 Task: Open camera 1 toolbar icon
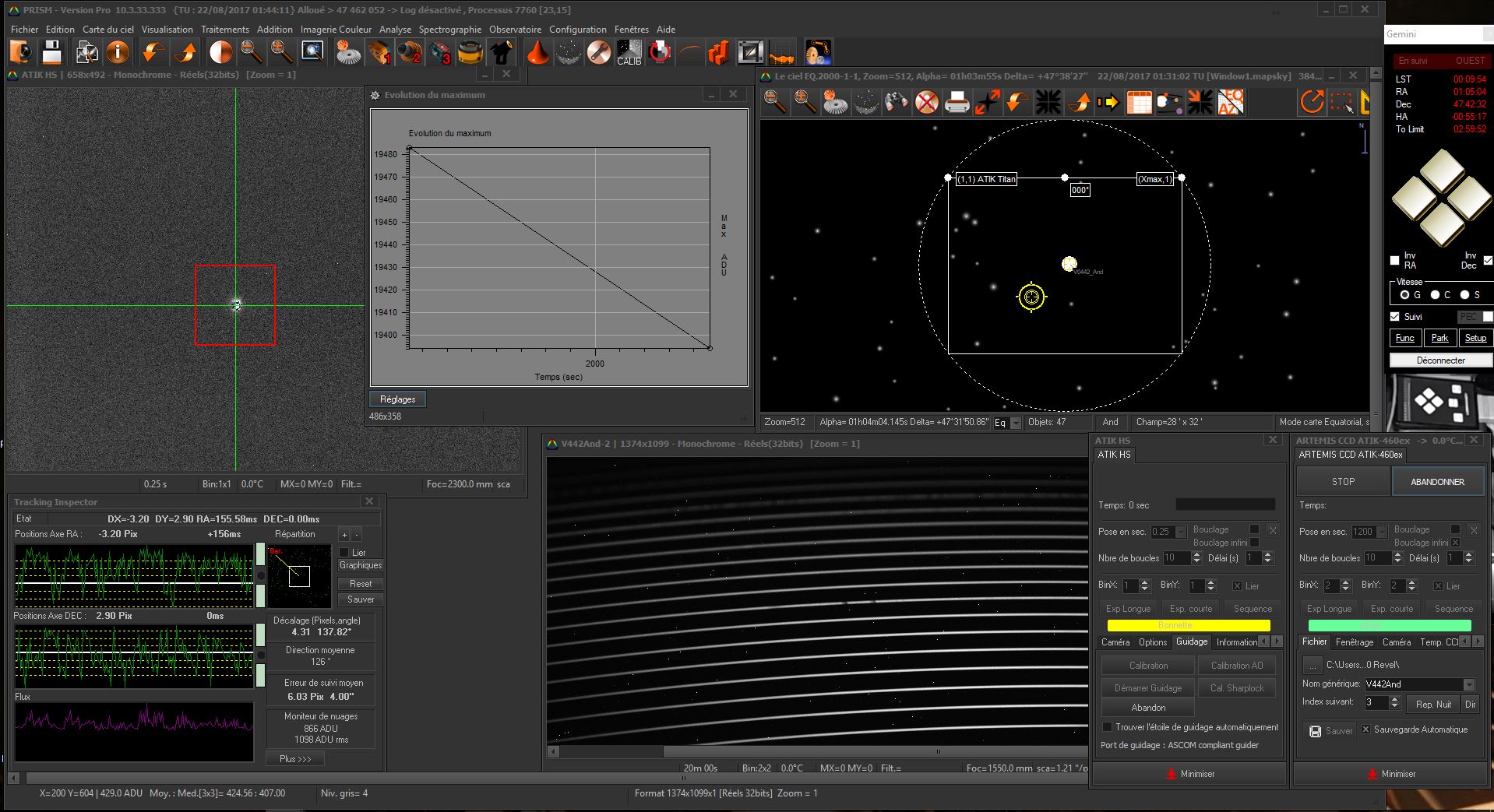point(379,53)
